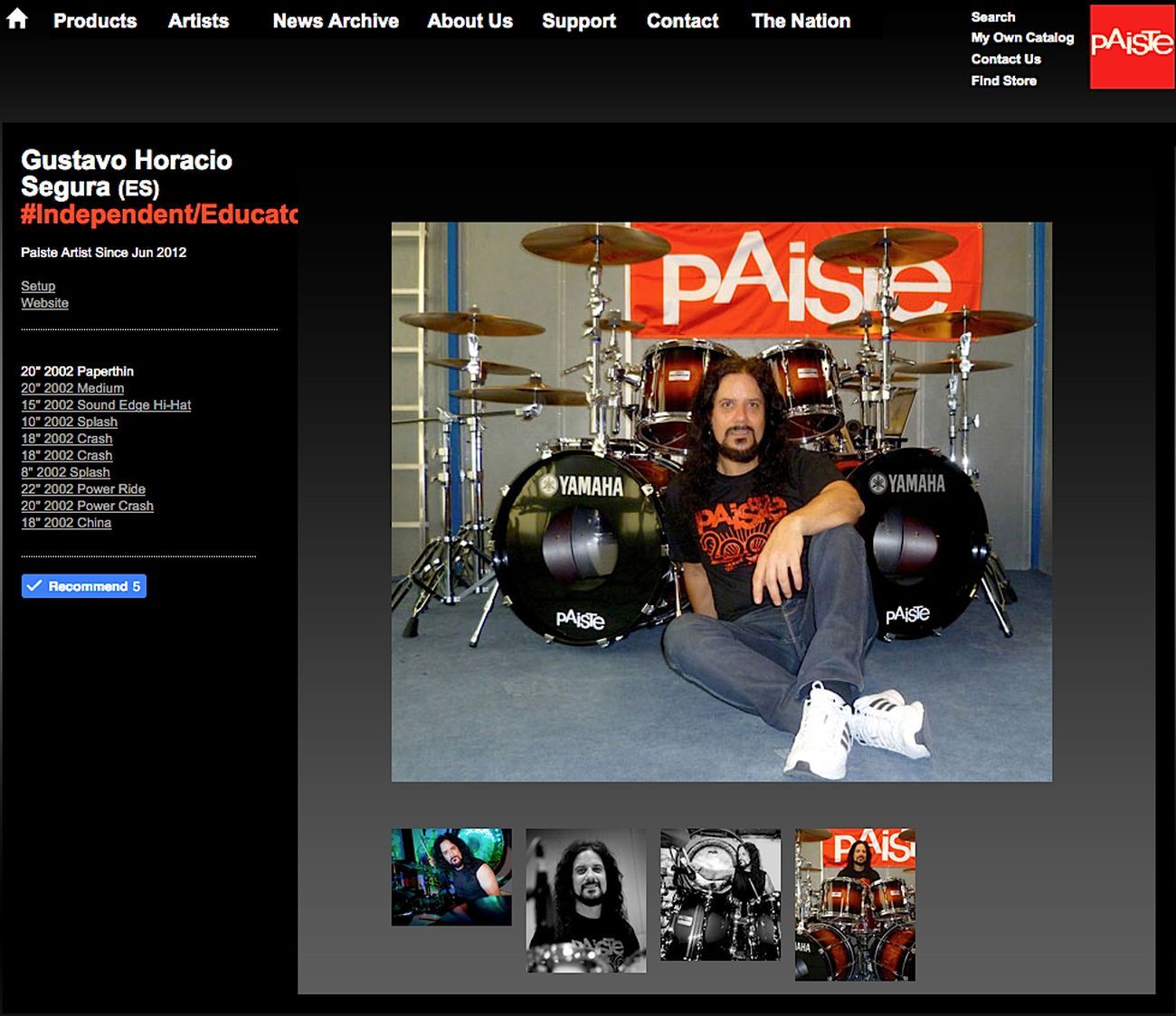Open the 15" 2002 Sound Edge Hi-Hat

pyautogui.click(x=106, y=405)
